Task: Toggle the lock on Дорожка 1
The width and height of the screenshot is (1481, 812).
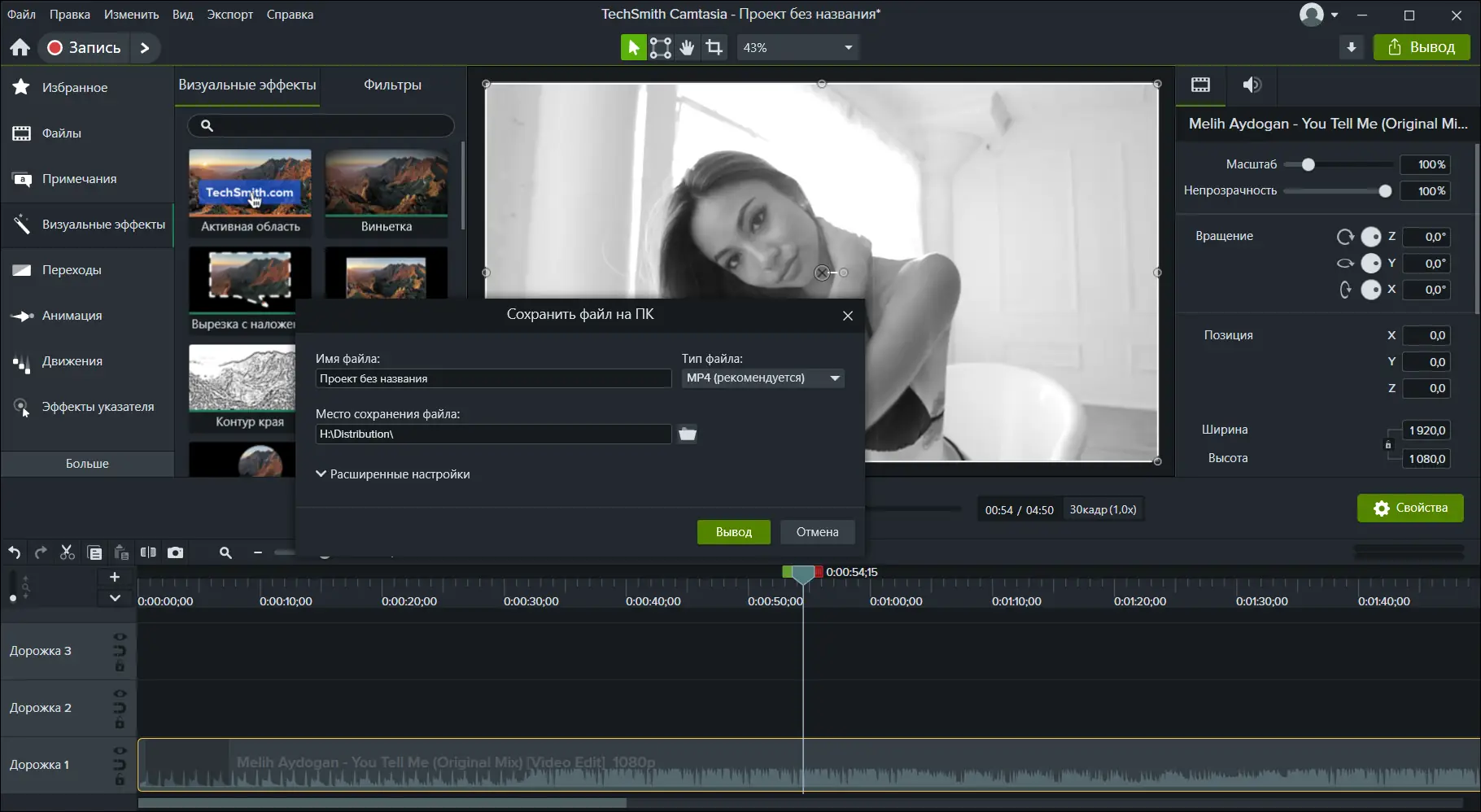Action: [120, 780]
